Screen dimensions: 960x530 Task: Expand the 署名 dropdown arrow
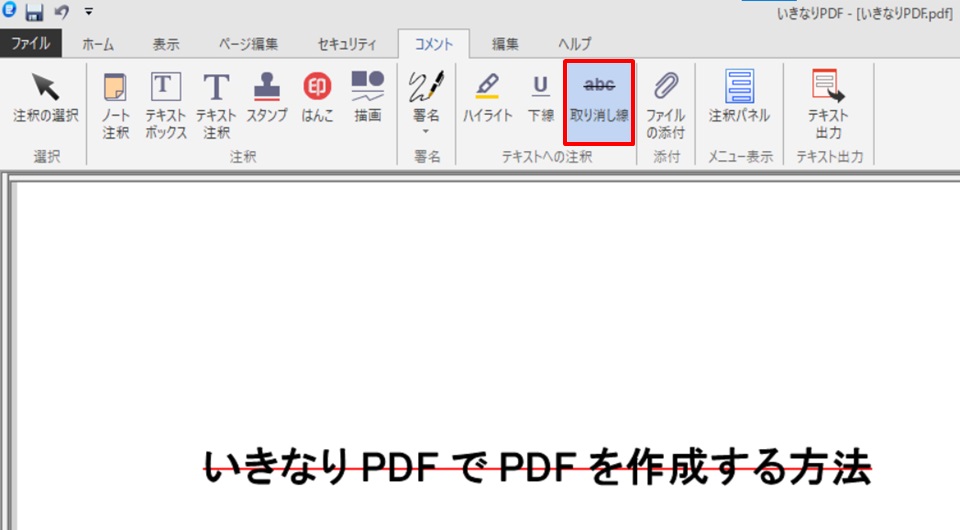pos(426,131)
